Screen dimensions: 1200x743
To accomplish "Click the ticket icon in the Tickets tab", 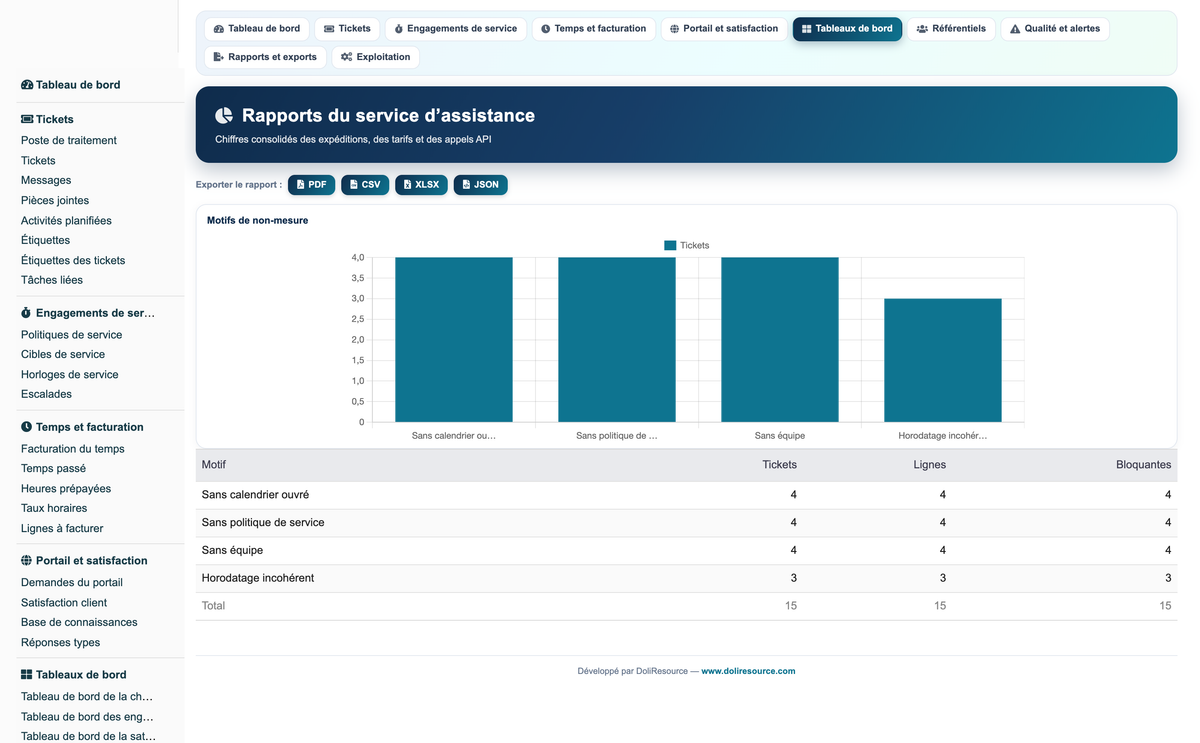I will coord(329,29).
